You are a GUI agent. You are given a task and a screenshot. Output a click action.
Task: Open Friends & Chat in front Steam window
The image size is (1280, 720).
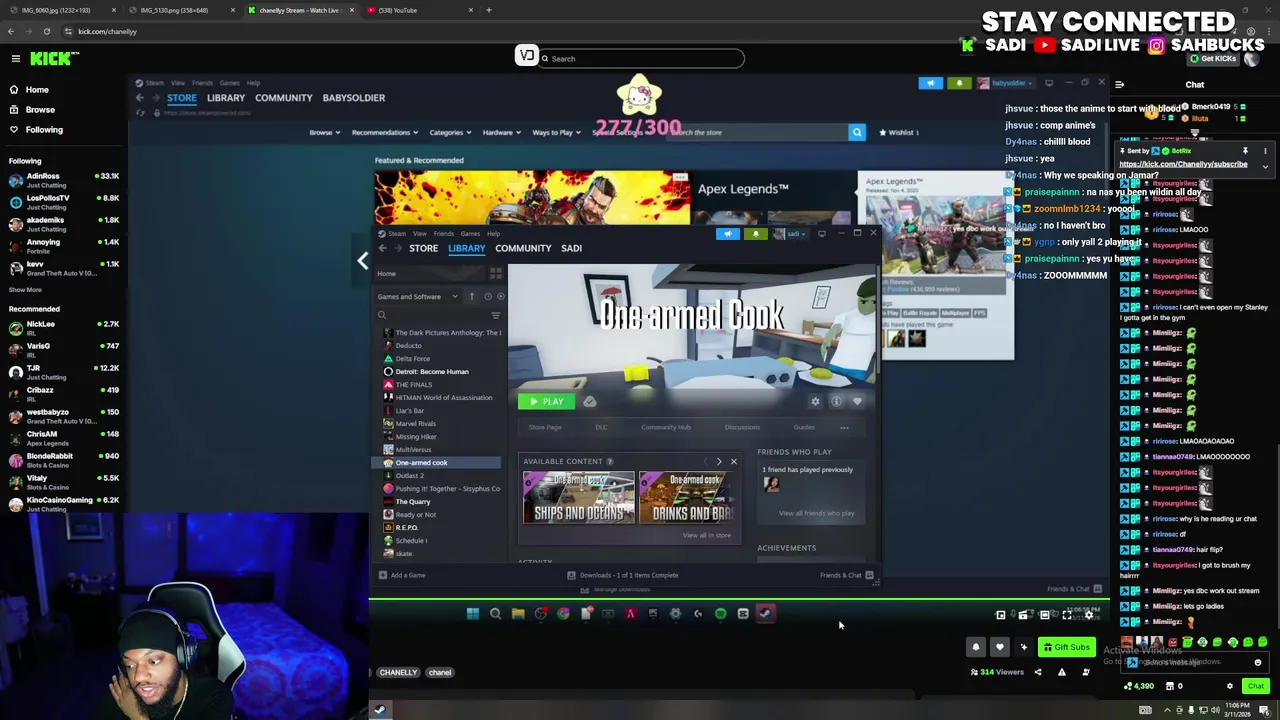click(x=847, y=575)
